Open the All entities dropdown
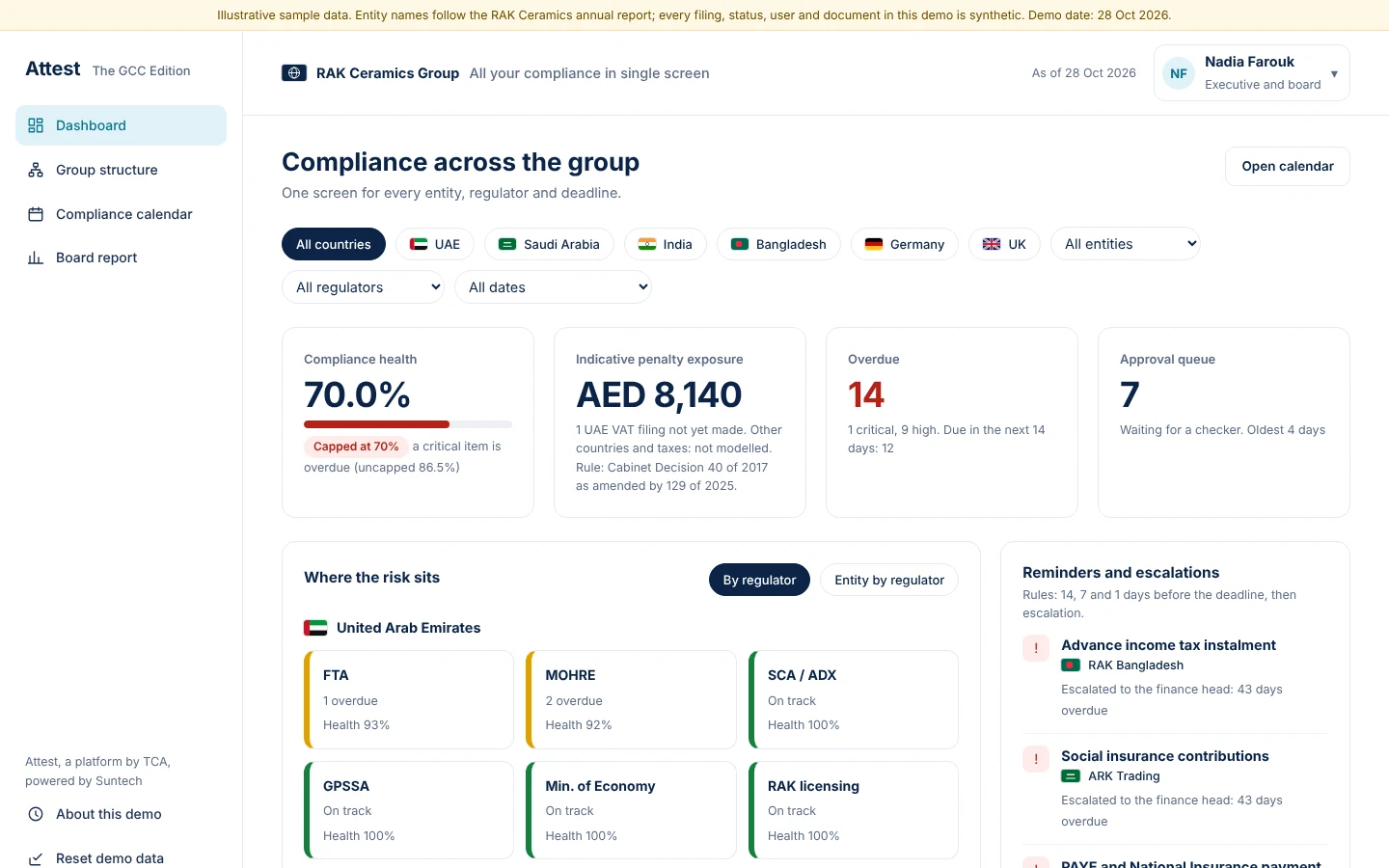1389x868 pixels. (1126, 244)
